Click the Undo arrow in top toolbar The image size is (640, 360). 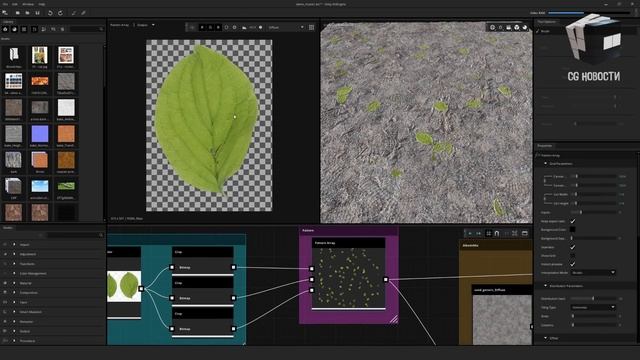50,13
